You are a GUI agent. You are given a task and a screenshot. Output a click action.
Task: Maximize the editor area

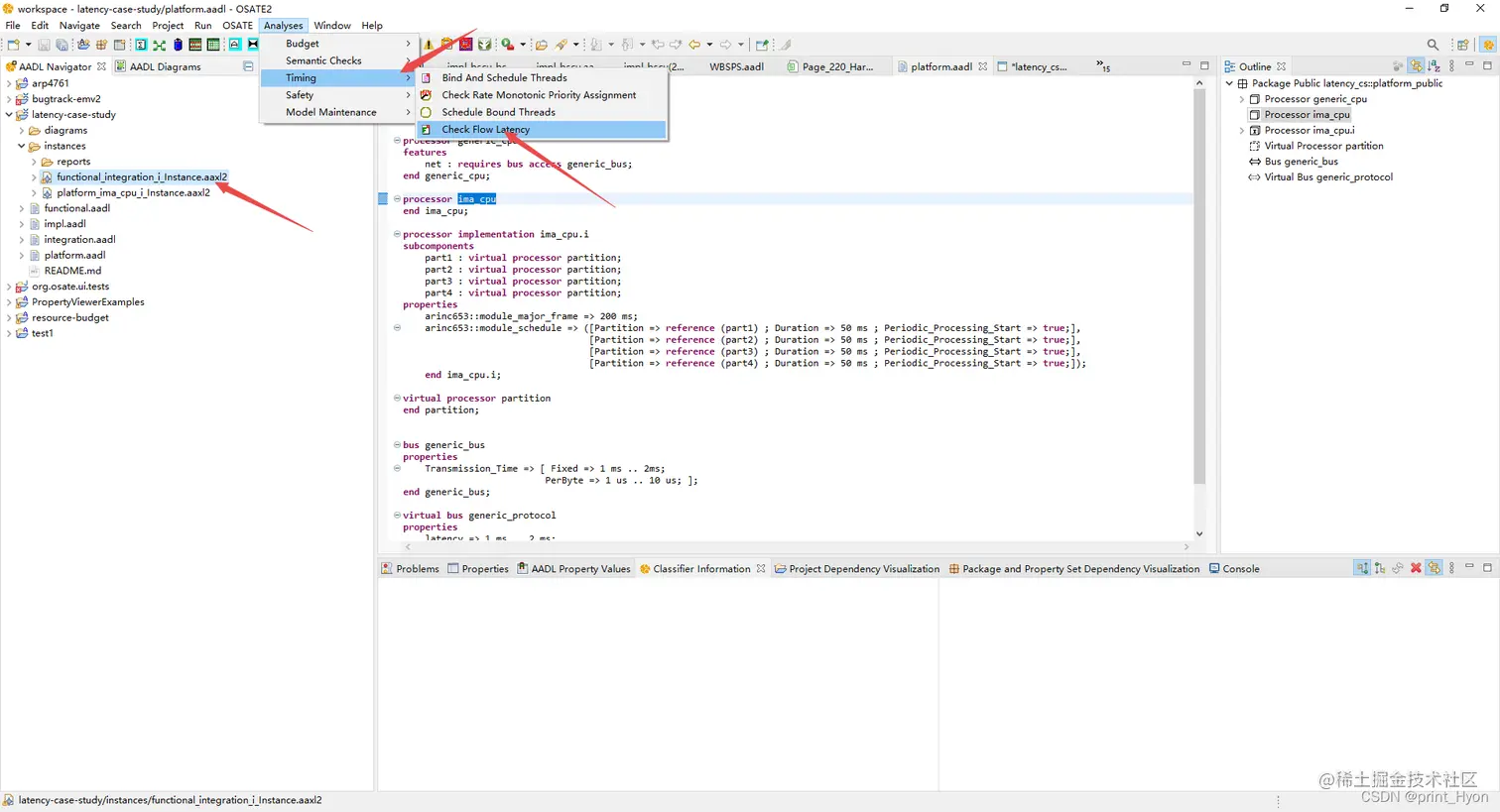click(x=1204, y=65)
